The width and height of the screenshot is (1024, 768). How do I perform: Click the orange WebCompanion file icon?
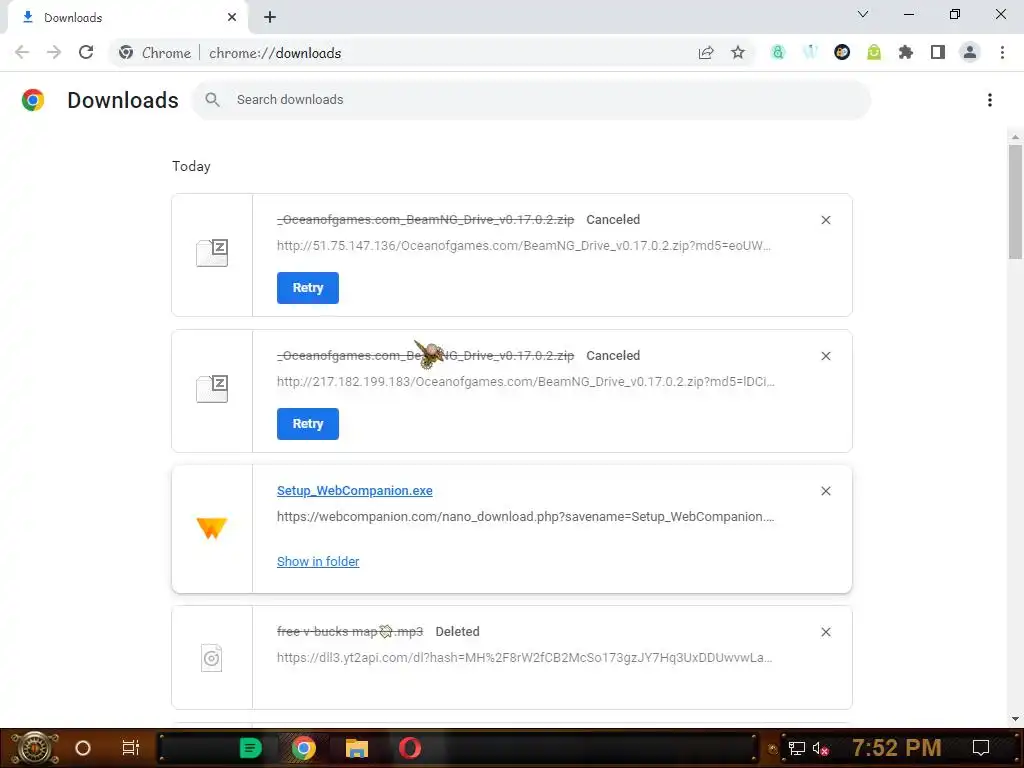(x=212, y=528)
